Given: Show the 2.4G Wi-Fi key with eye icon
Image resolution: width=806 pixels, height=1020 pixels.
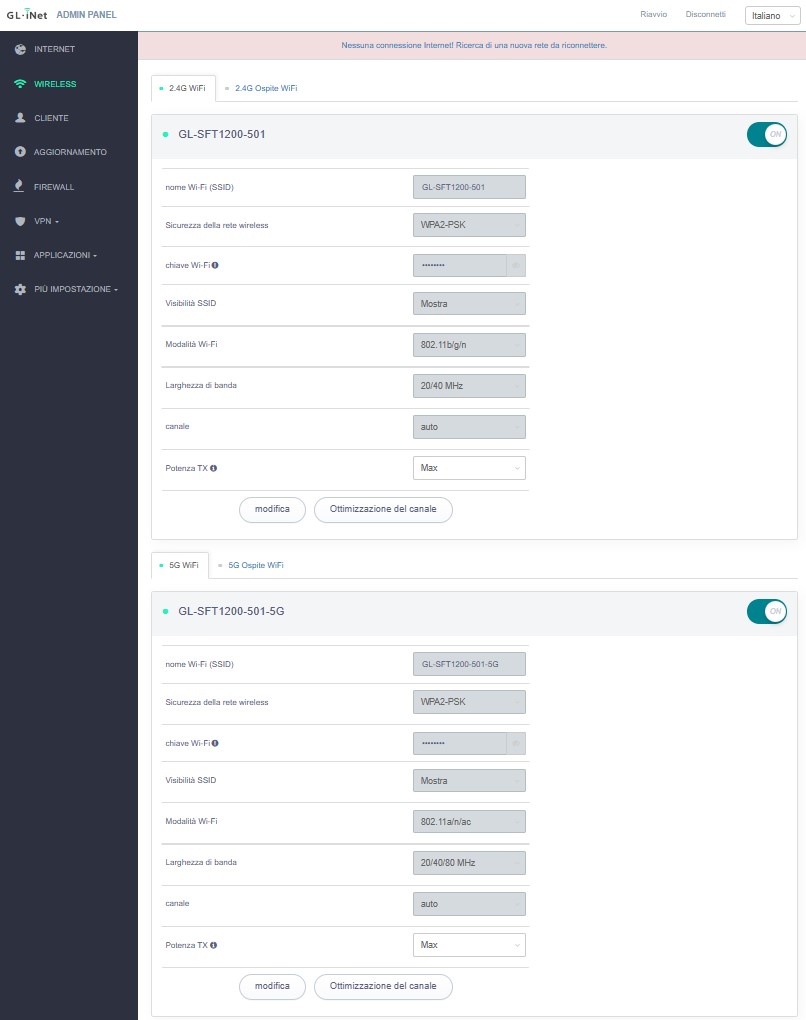Looking at the screenshot, I should 516,265.
